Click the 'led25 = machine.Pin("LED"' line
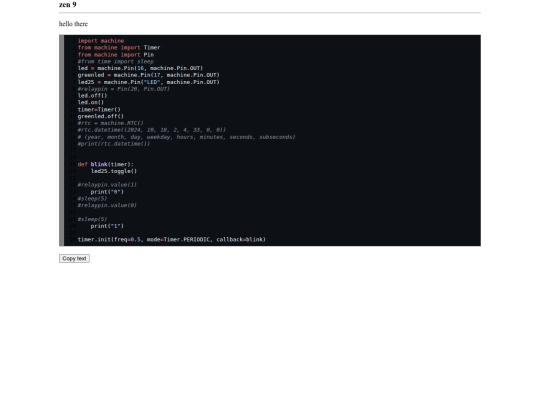Viewport: 540px width, 405px height. point(148,82)
